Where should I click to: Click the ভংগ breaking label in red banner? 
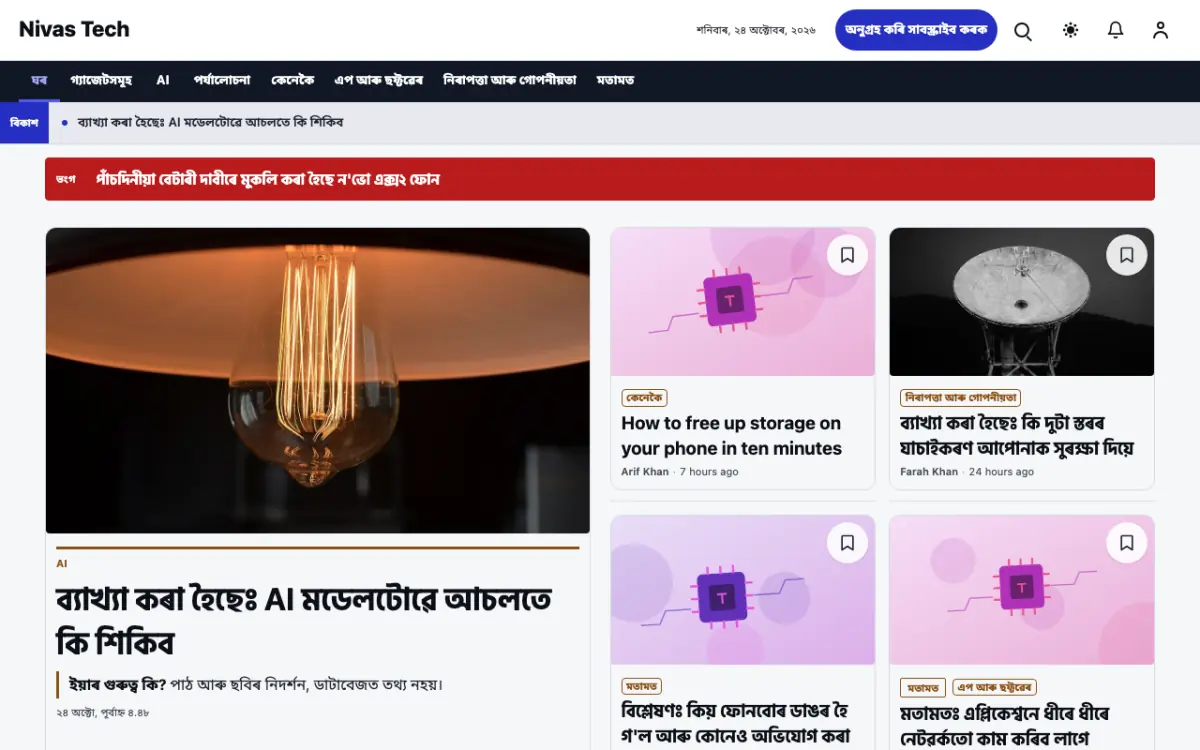(x=66, y=179)
